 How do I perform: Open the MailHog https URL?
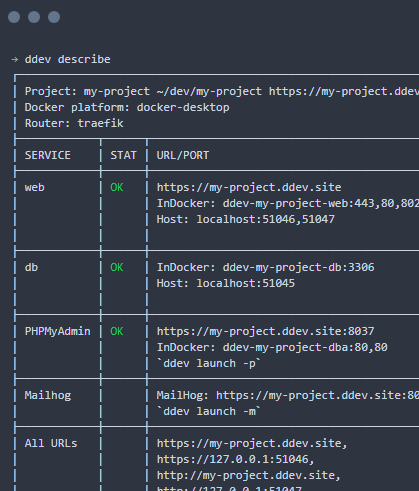(x=317, y=396)
